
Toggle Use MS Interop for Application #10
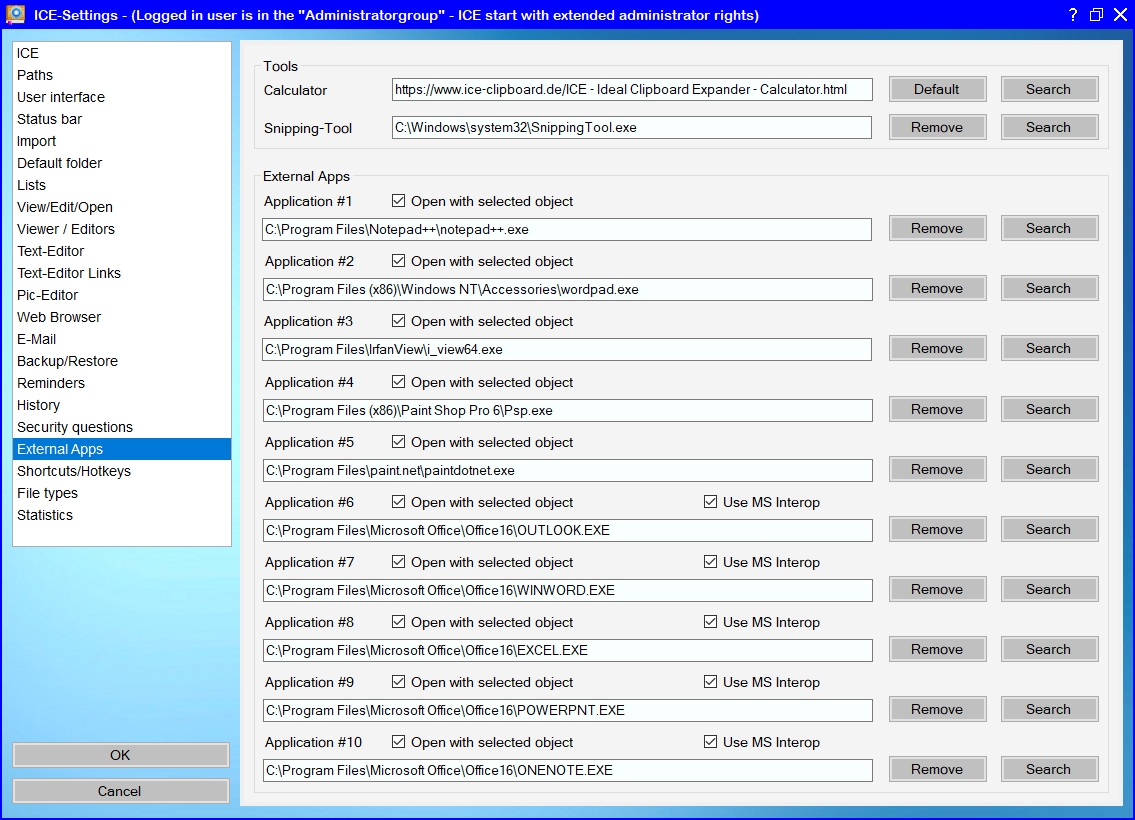click(711, 742)
